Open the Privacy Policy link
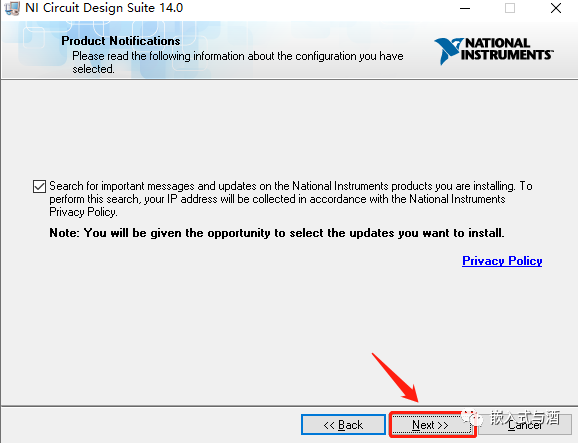The height and width of the screenshot is (443, 578). click(x=502, y=261)
